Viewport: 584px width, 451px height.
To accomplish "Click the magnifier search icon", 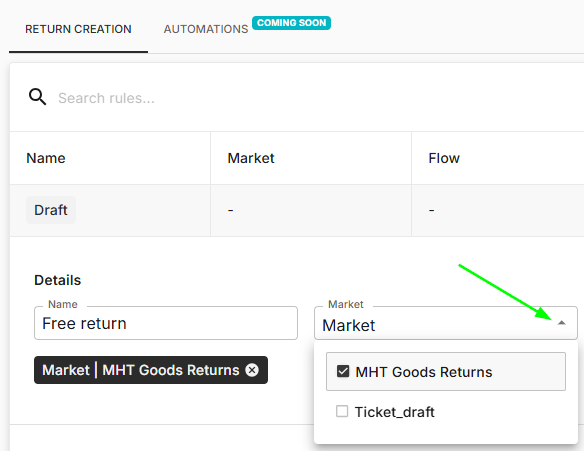I will 38,97.
